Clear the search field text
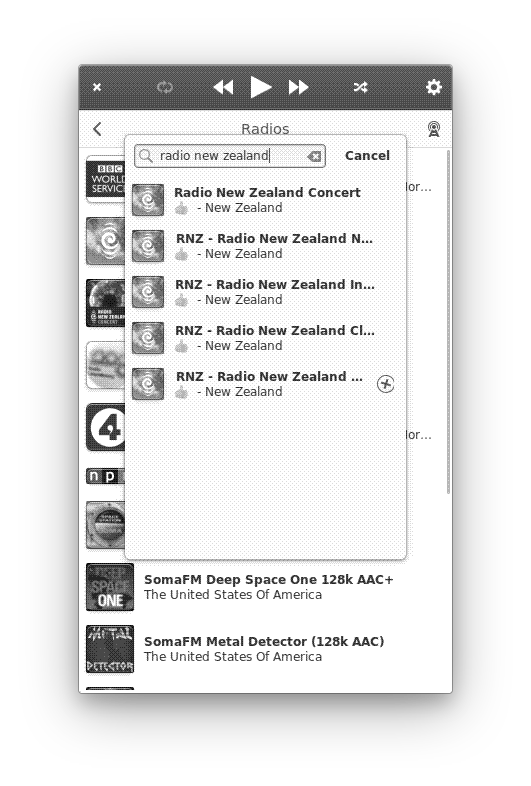Screen dimensions: 531x786 314,156
